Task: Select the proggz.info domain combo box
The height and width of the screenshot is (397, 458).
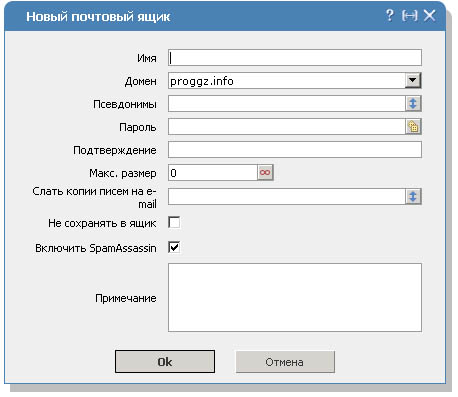Action: coord(295,81)
